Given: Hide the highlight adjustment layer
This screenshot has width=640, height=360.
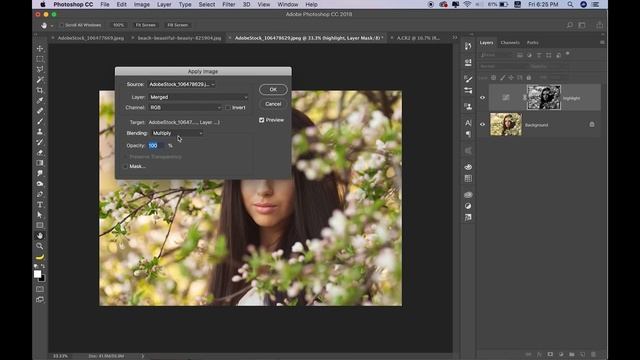Looking at the screenshot, I should (x=482, y=98).
